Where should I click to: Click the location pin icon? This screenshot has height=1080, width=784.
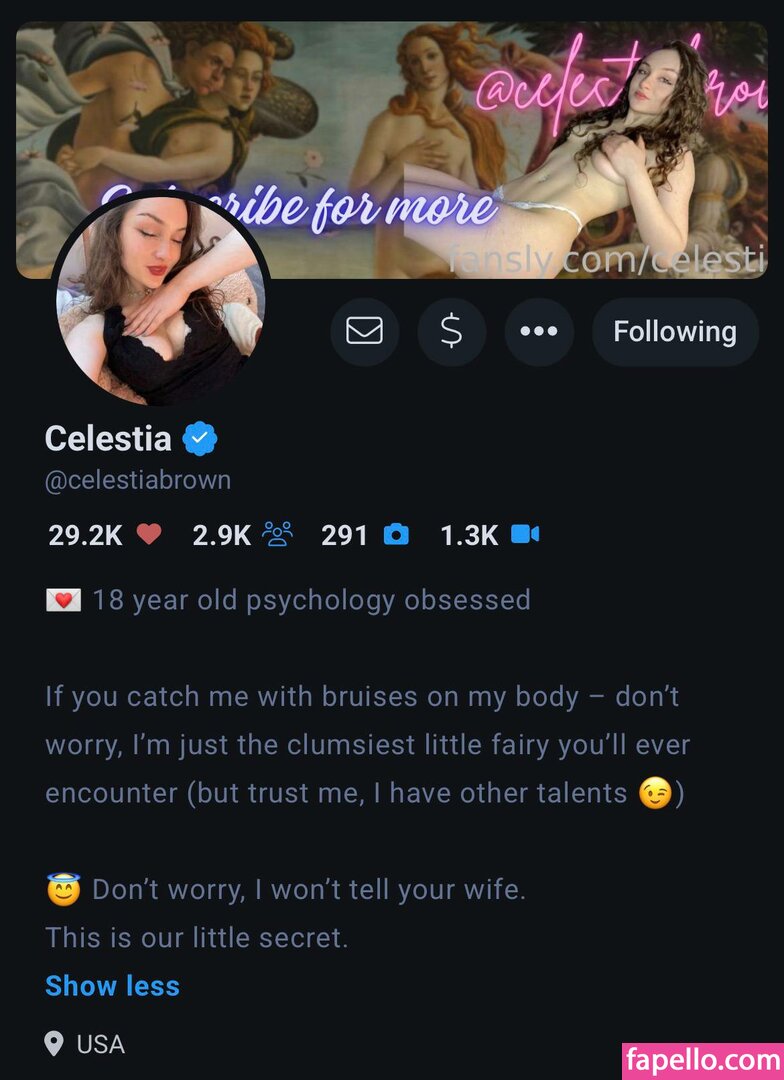coord(55,1045)
